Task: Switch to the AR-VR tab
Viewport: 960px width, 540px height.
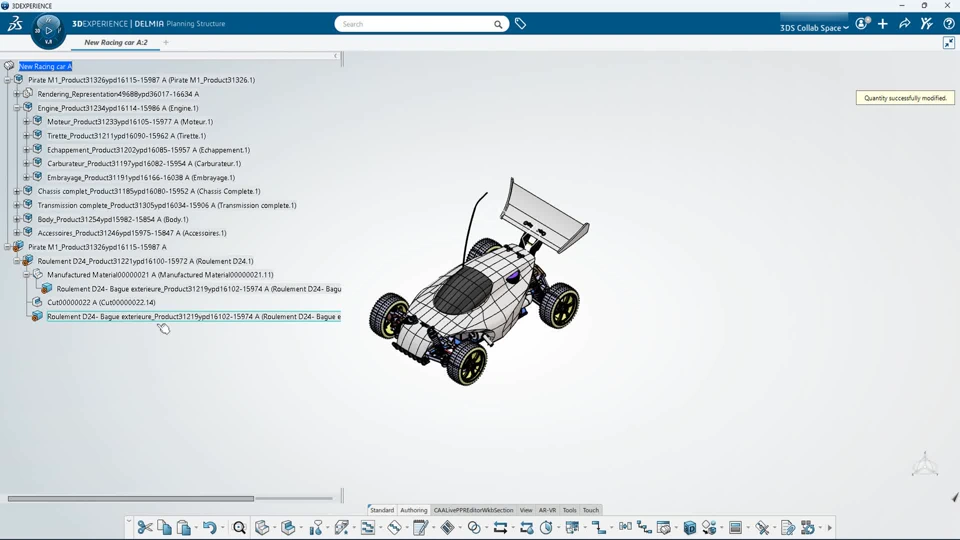Action: [x=547, y=510]
